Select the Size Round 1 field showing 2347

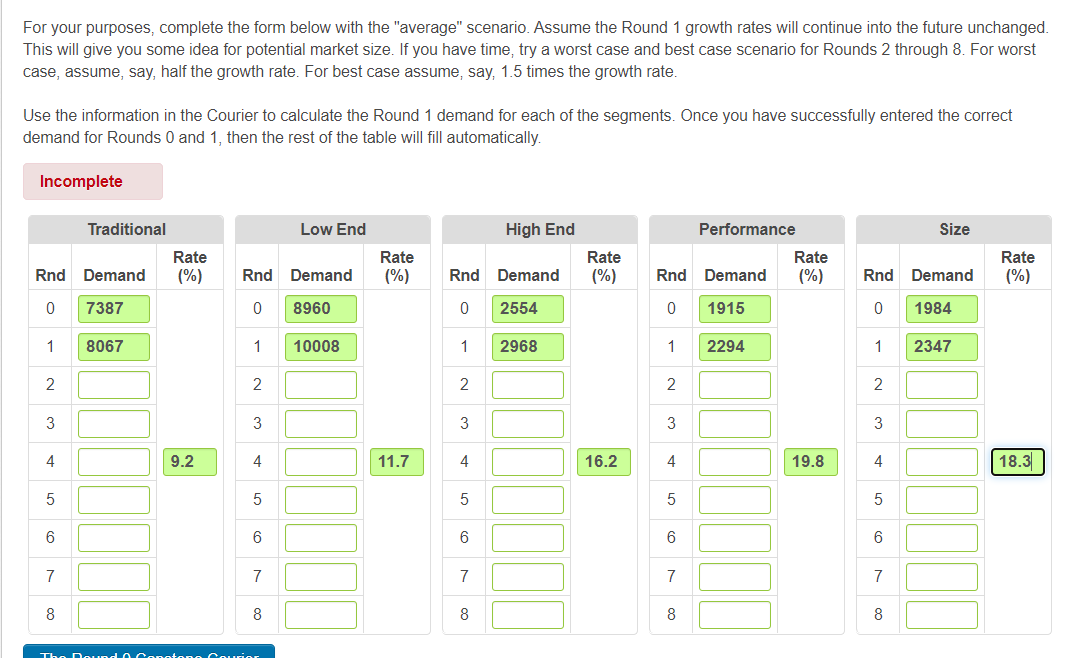(x=941, y=346)
